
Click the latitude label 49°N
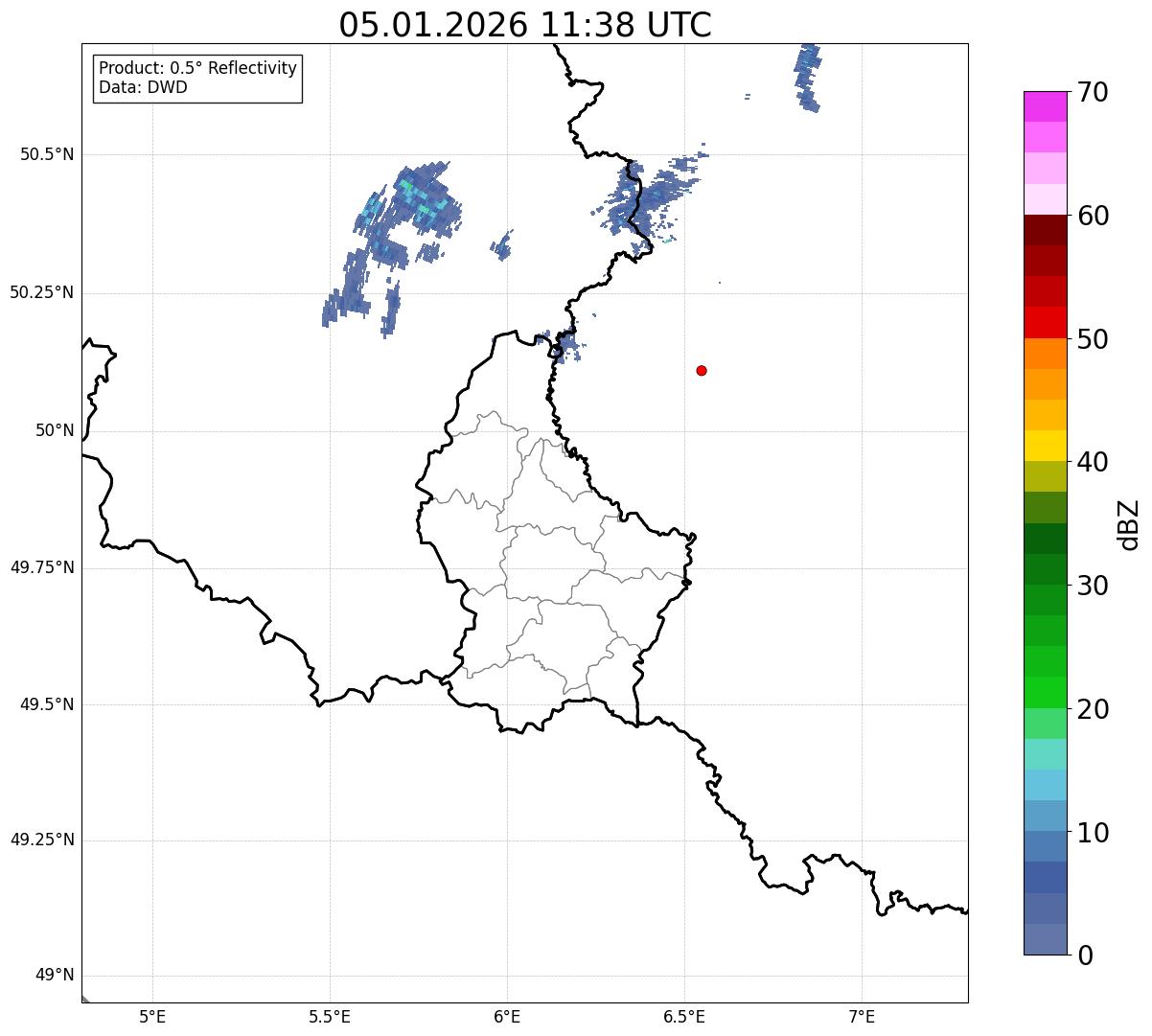click(55, 976)
